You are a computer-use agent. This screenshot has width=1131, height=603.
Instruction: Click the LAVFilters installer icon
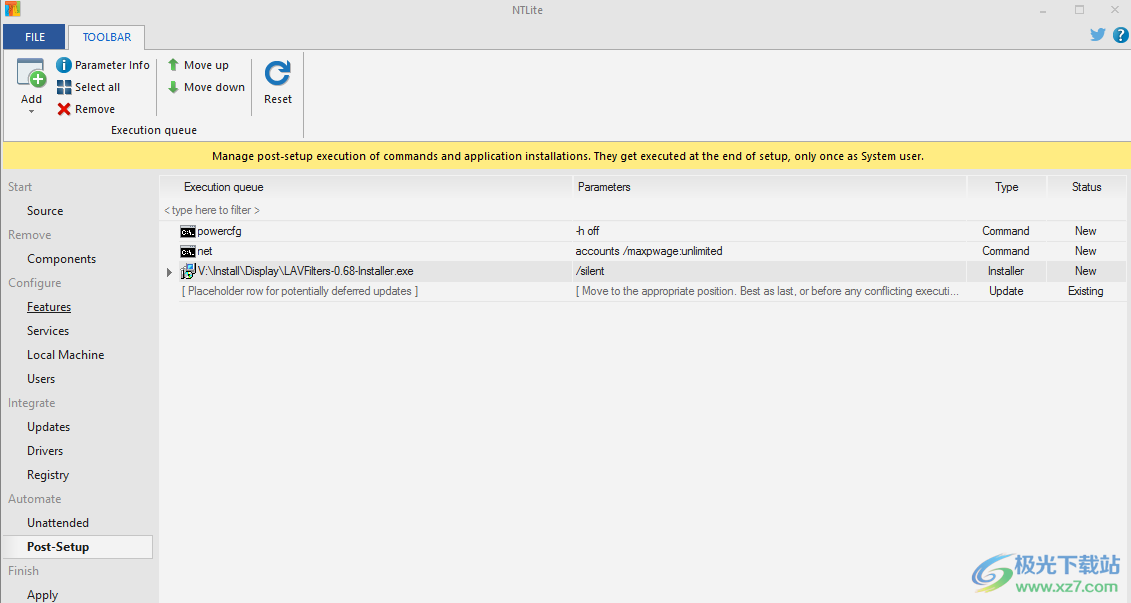pos(188,271)
